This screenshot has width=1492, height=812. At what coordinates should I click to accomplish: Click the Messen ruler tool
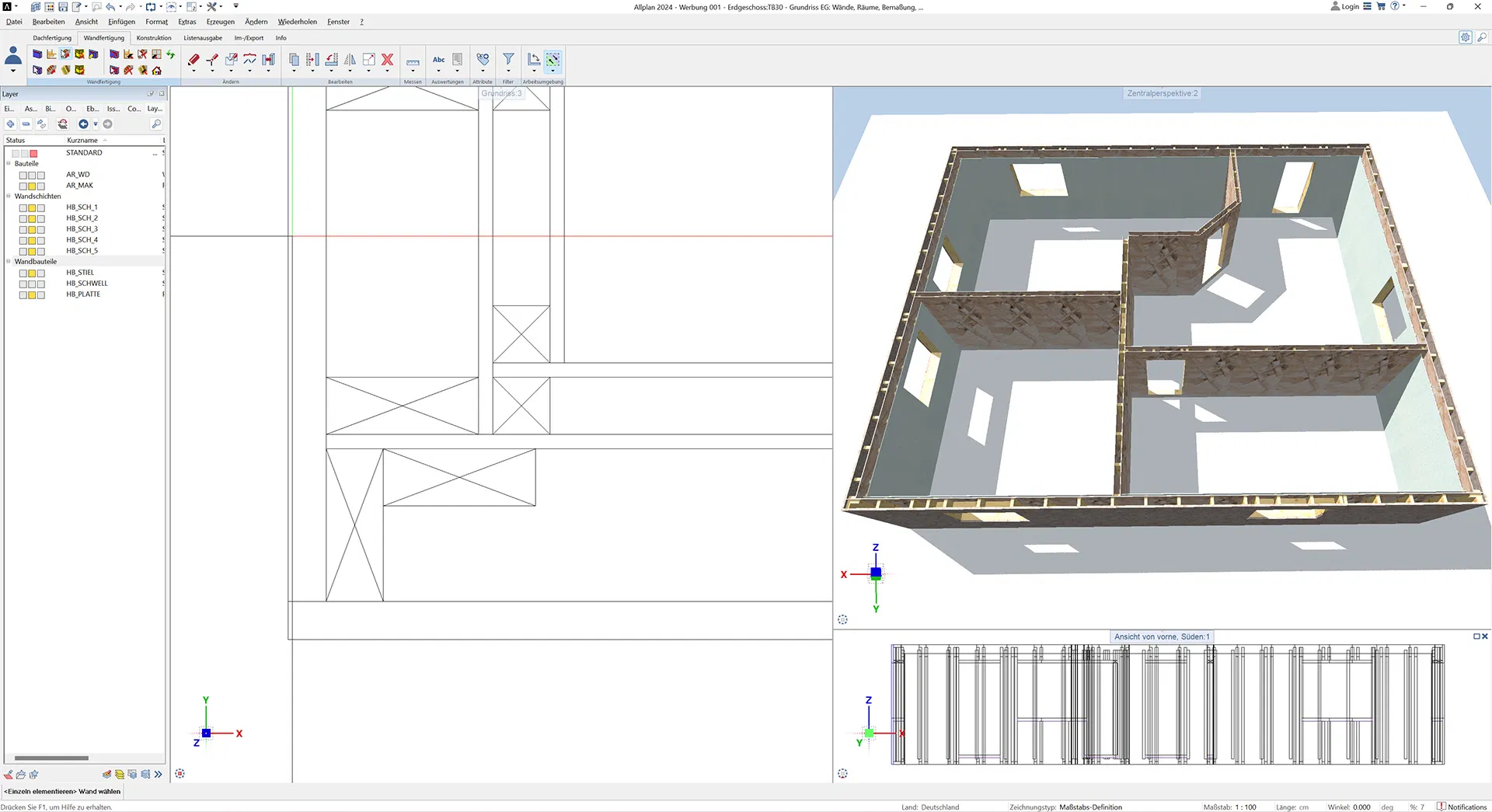(x=413, y=61)
